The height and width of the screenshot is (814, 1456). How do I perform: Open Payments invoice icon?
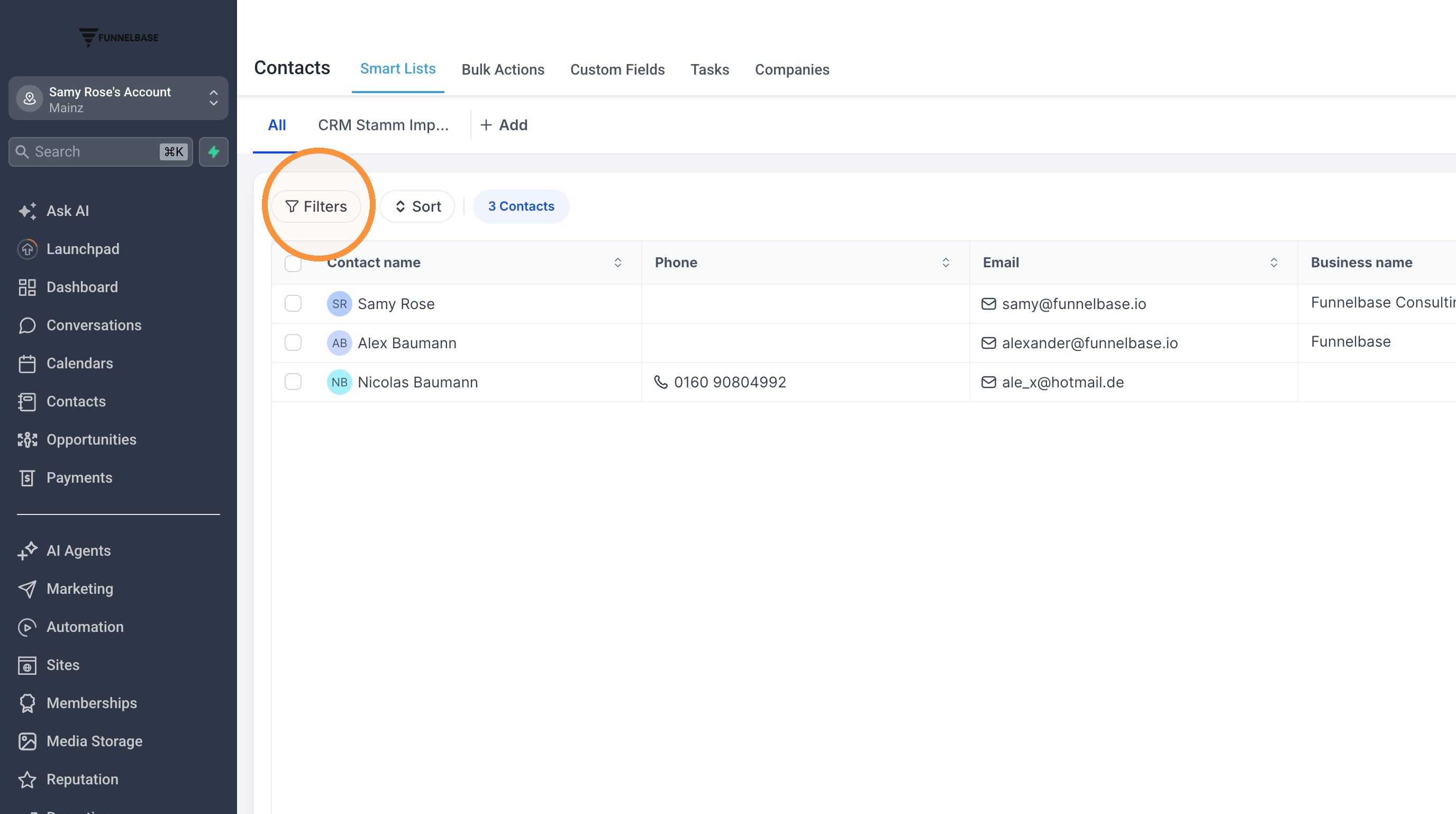coord(27,478)
